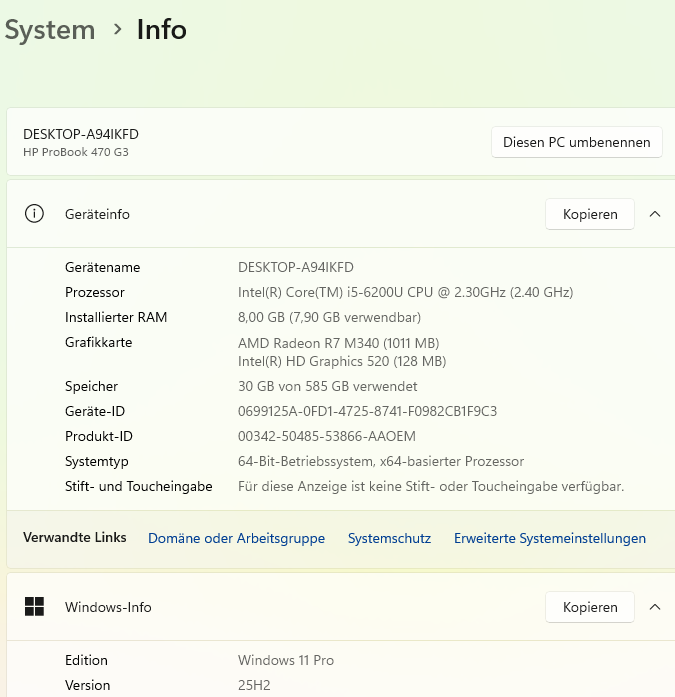
Task: Click the Installierter RAM label
Action: click(x=116, y=317)
